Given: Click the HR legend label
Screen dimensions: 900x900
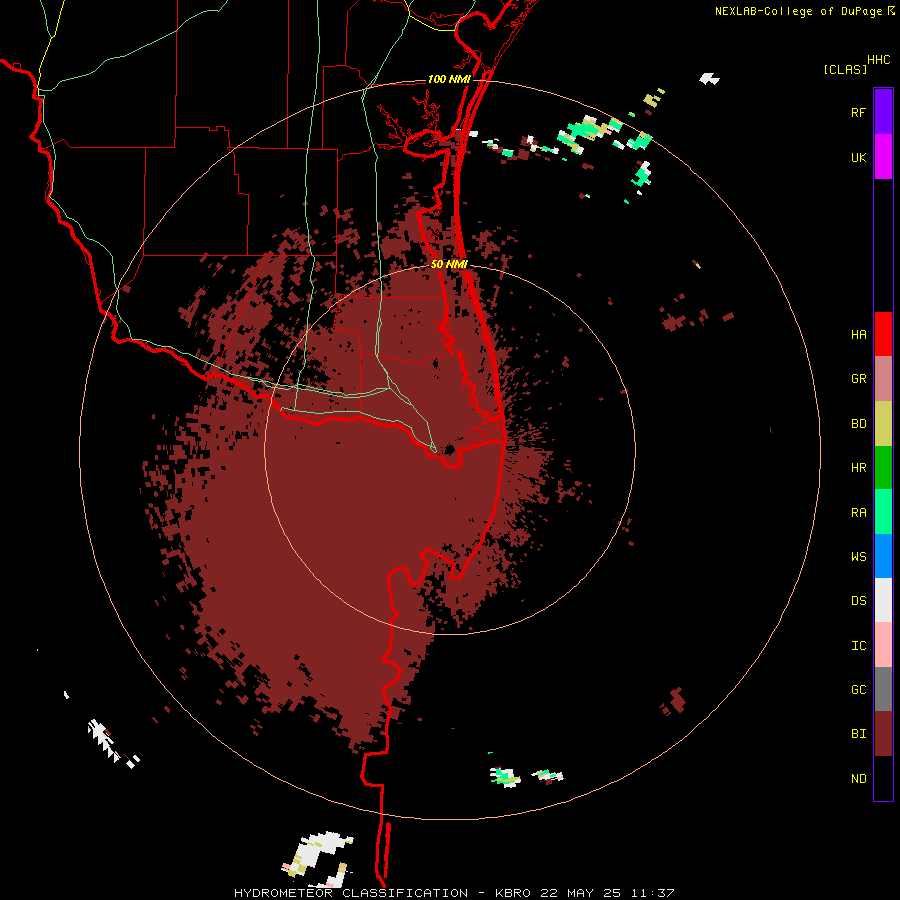Looking at the screenshot, I should [858, 468].
